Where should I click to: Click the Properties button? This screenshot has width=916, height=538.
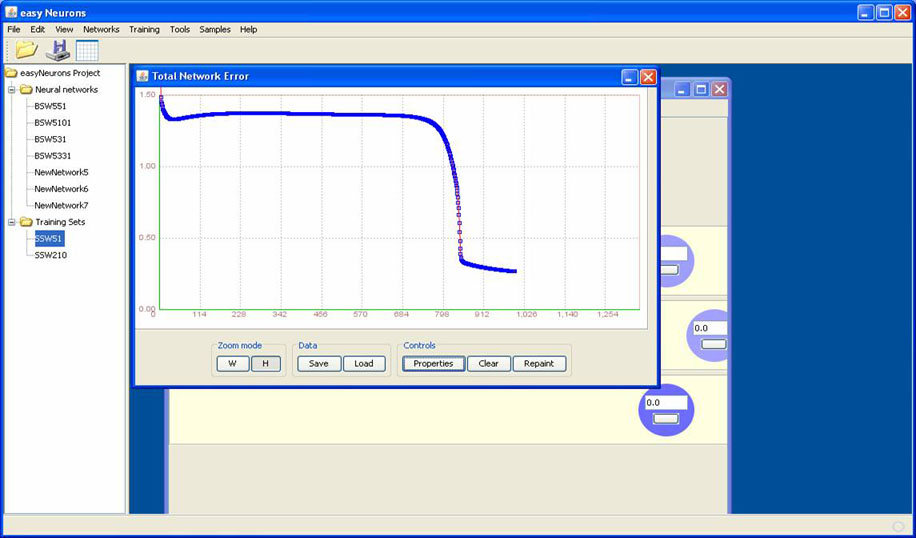point(433,364)
